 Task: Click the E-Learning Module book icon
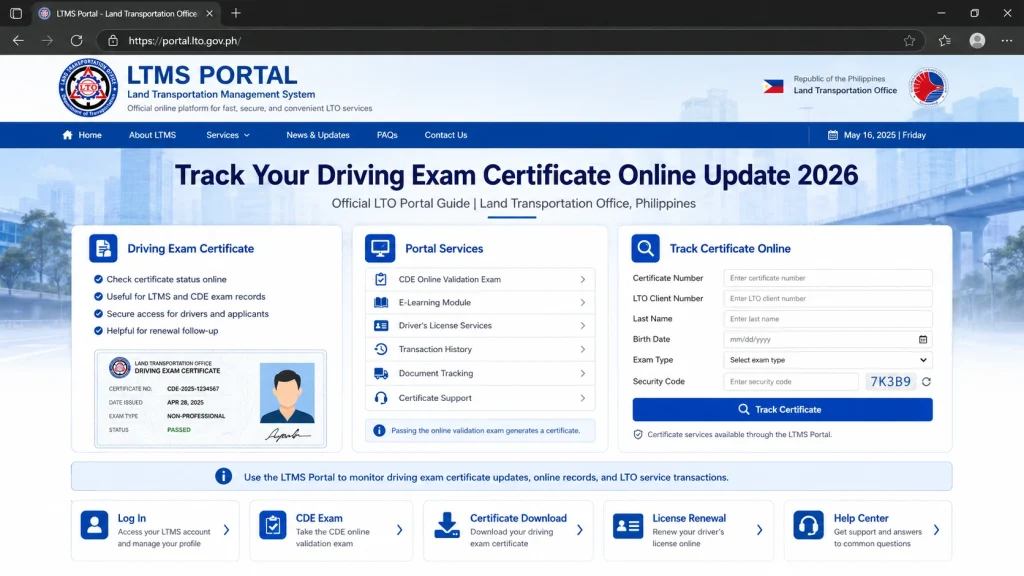pos(381,302)
